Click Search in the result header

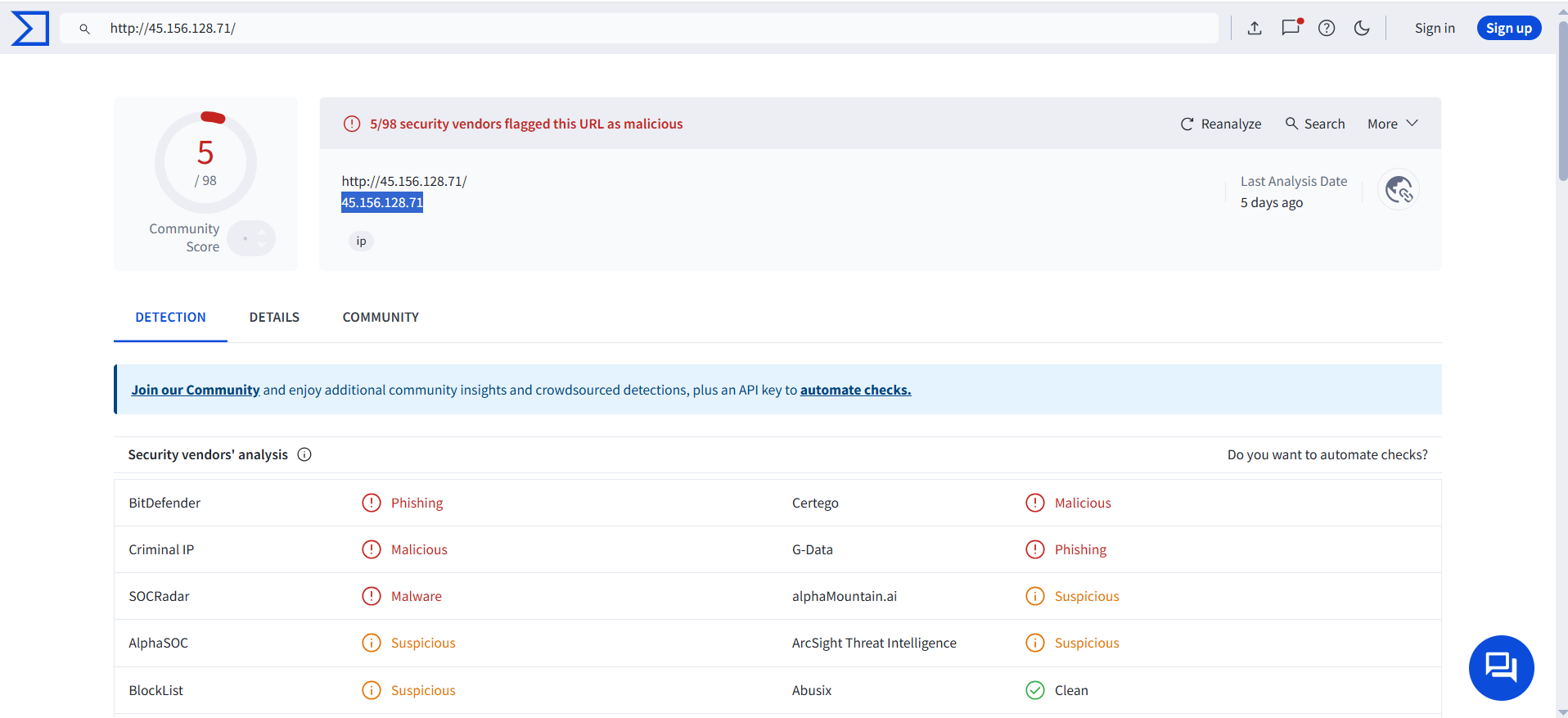pos(1315,124)
